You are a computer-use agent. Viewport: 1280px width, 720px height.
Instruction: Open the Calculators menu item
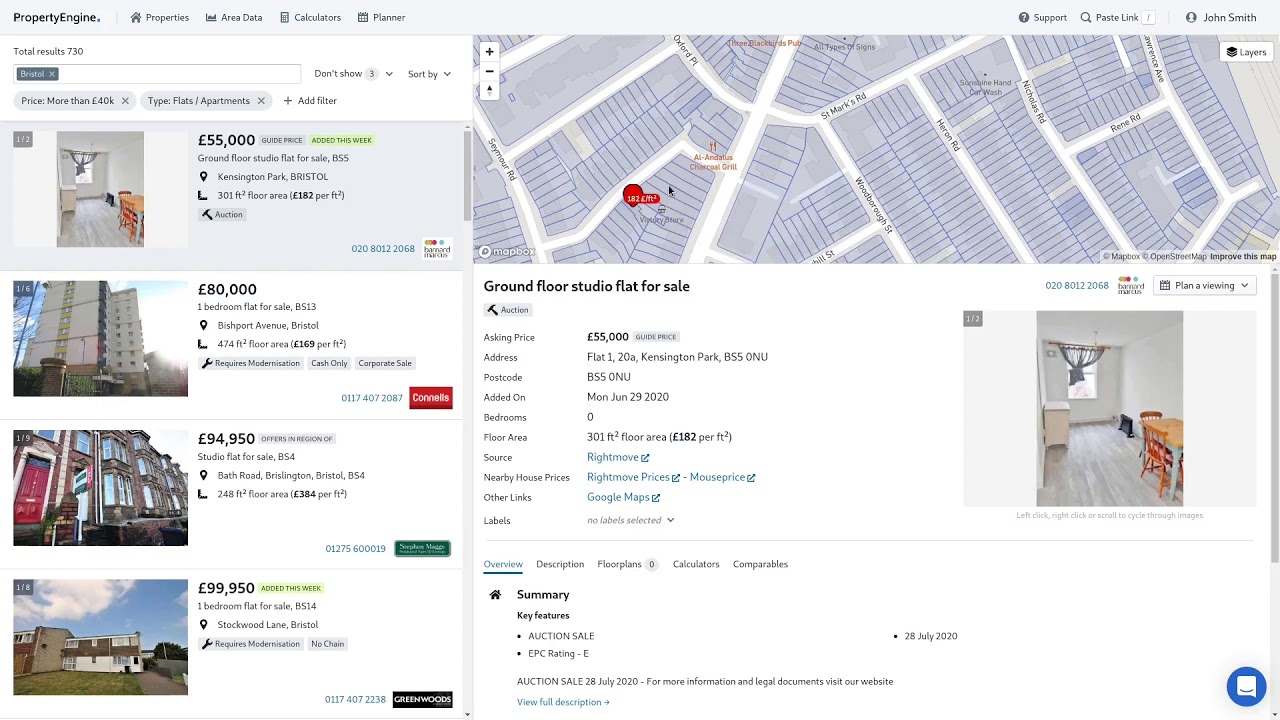310,17
